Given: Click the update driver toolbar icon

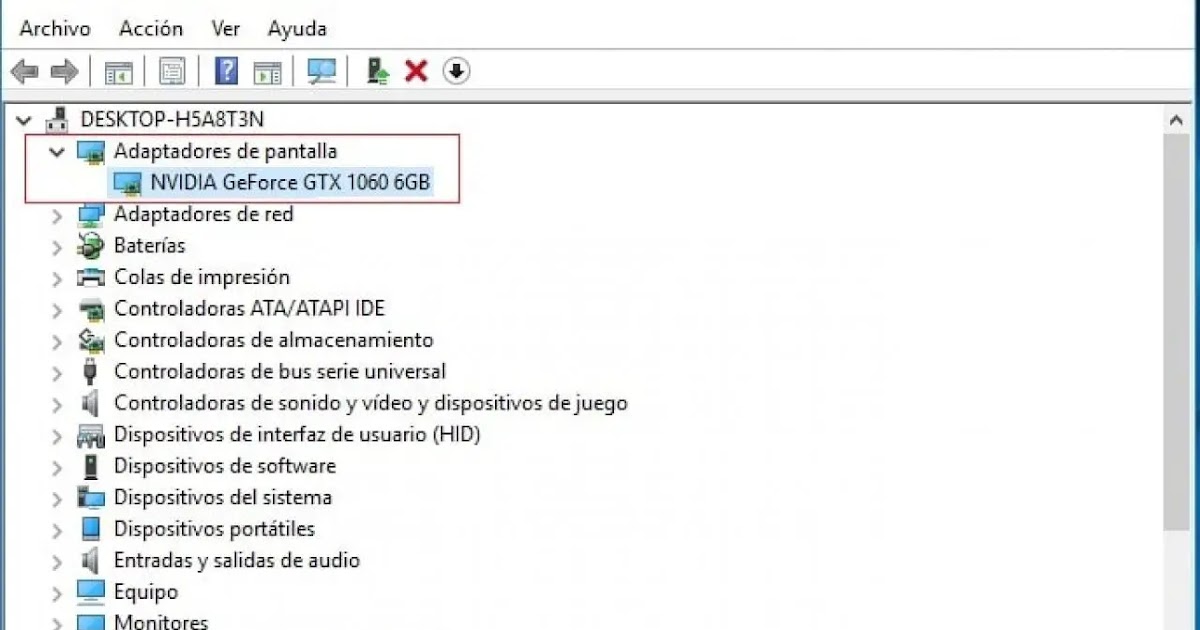Looking at the screenshot, I should click(378, 71).
